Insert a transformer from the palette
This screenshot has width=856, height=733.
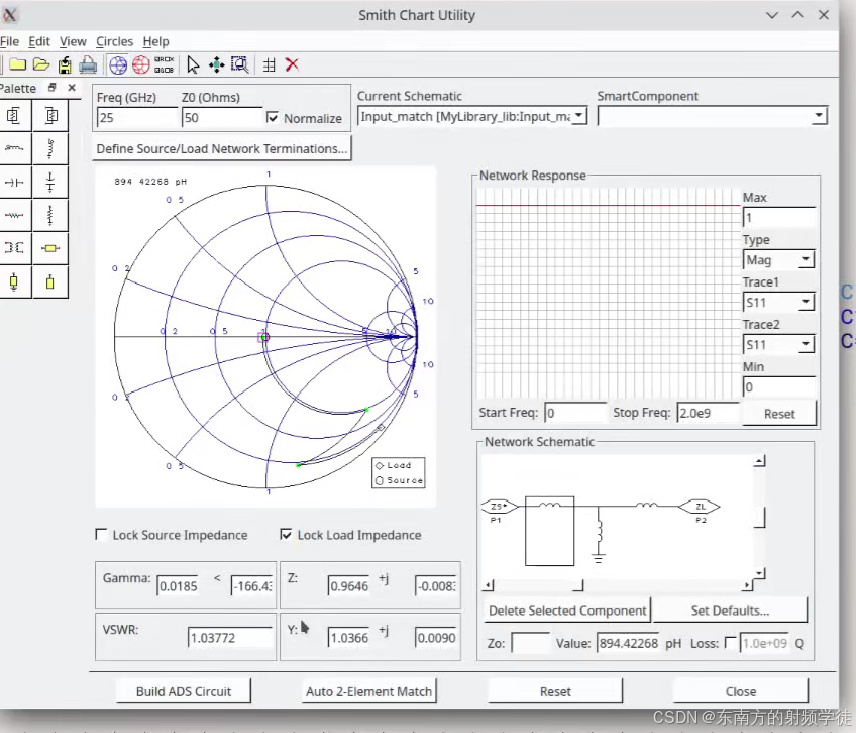point(14,248)
